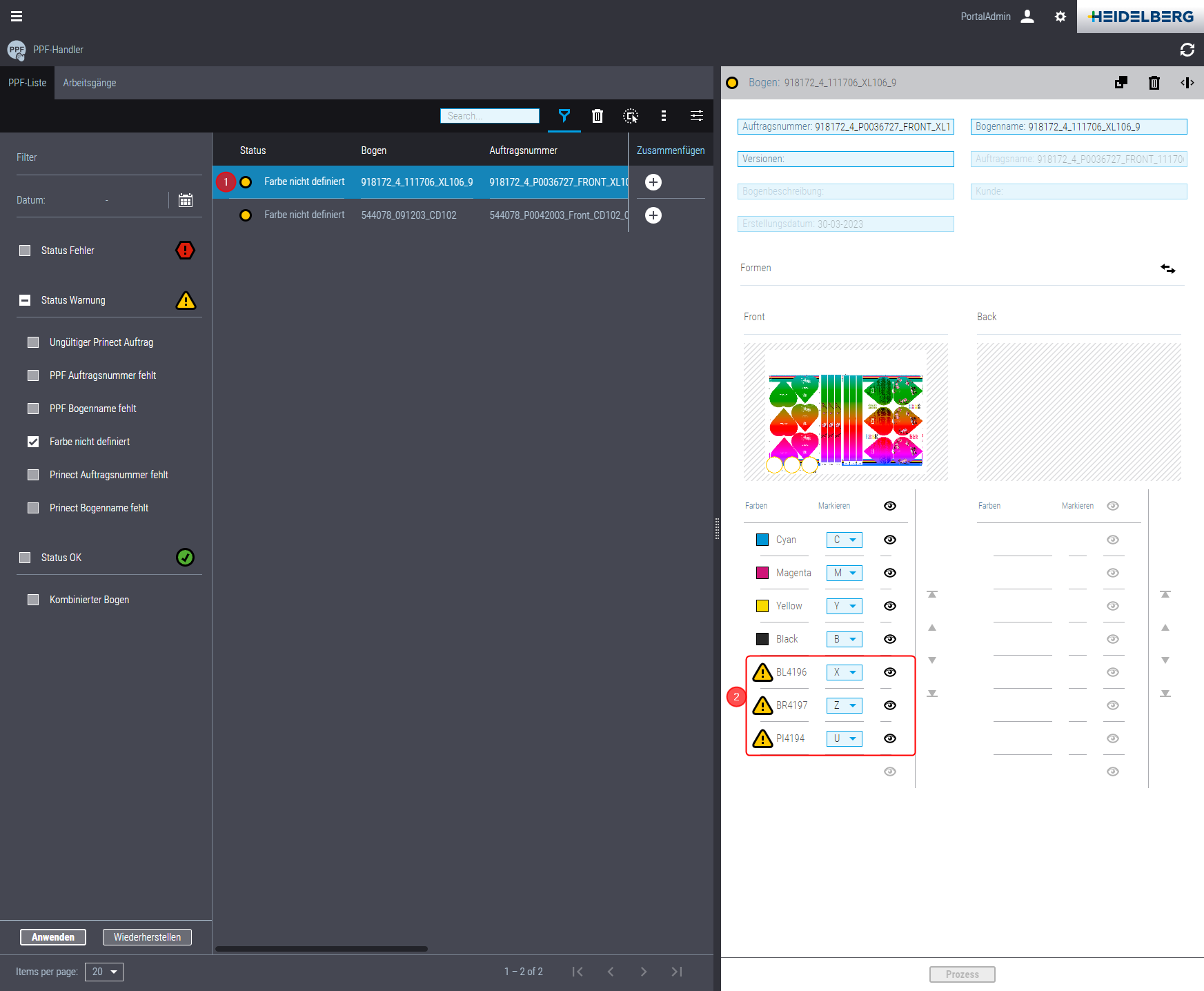Open the BL4196 color mapping dropdown
Image resolution: width=1204 pixels, height=991 pixels.
(x=845, y=672)
